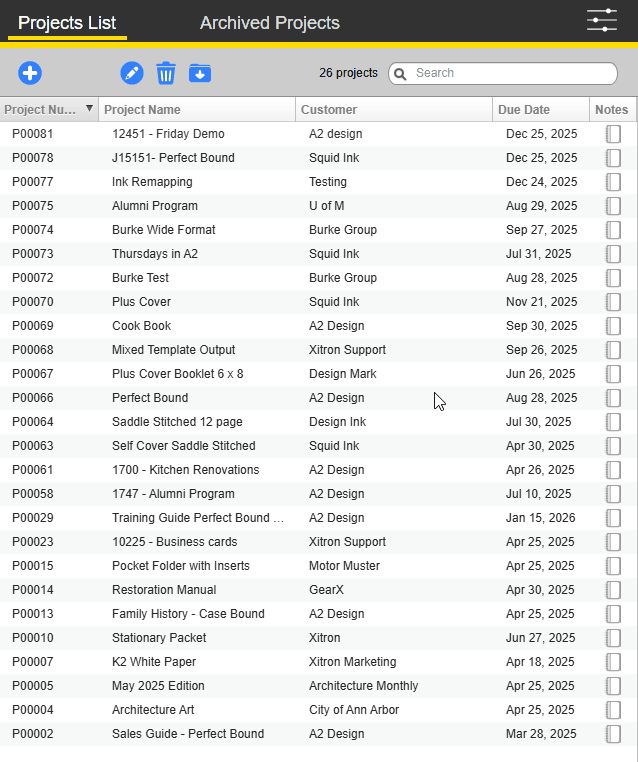Click the Xitron Marketing customer cell
Viewport: 638px width, 762px height.
click(x=352, y=662)
